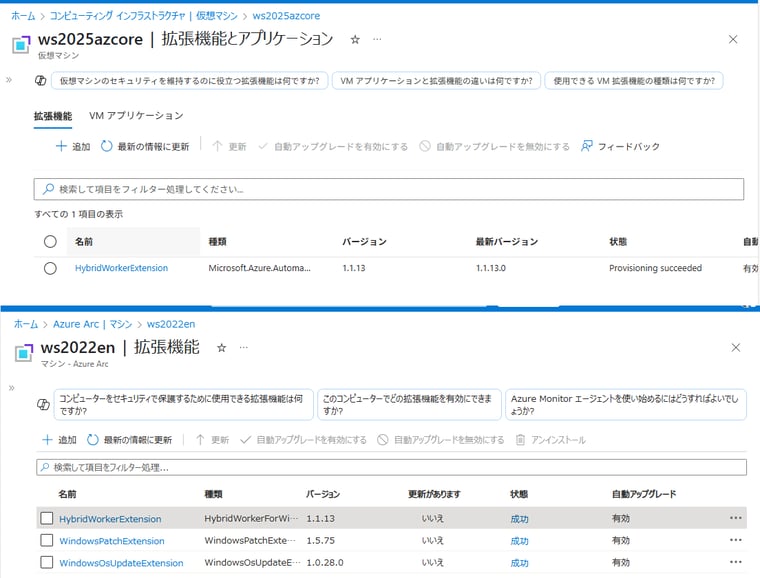Open ellipsis menu for WindowsPatchExtension row
Viewport: 760px width, 578px height.
pos(736,540)
